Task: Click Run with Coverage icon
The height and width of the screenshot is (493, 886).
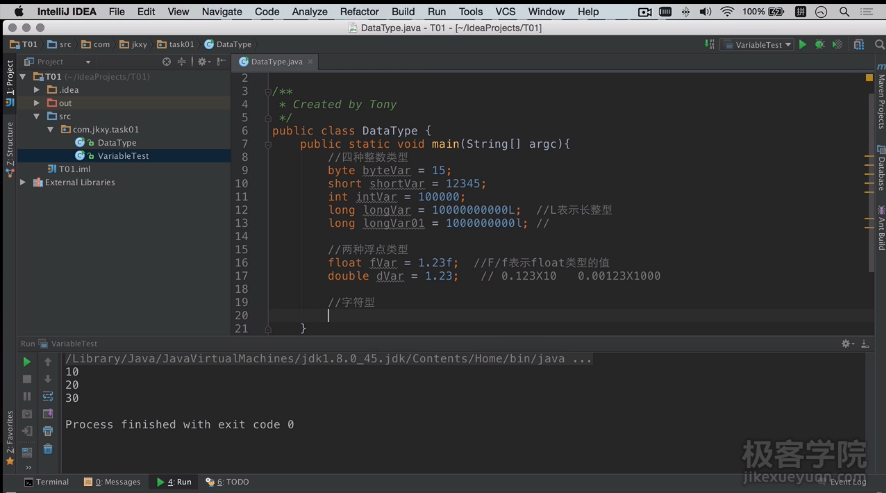Action: point(837,45)
